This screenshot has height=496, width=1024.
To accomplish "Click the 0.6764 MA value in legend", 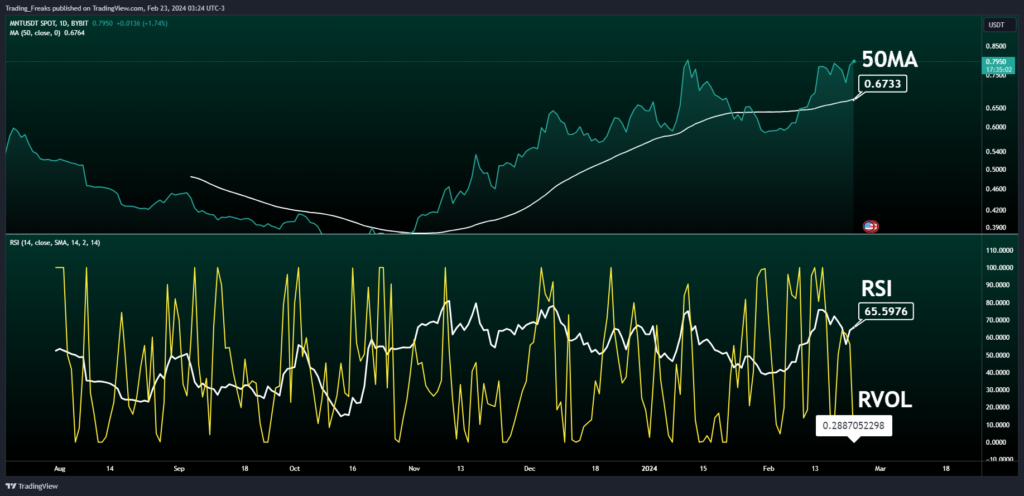I will pos(74,33).
